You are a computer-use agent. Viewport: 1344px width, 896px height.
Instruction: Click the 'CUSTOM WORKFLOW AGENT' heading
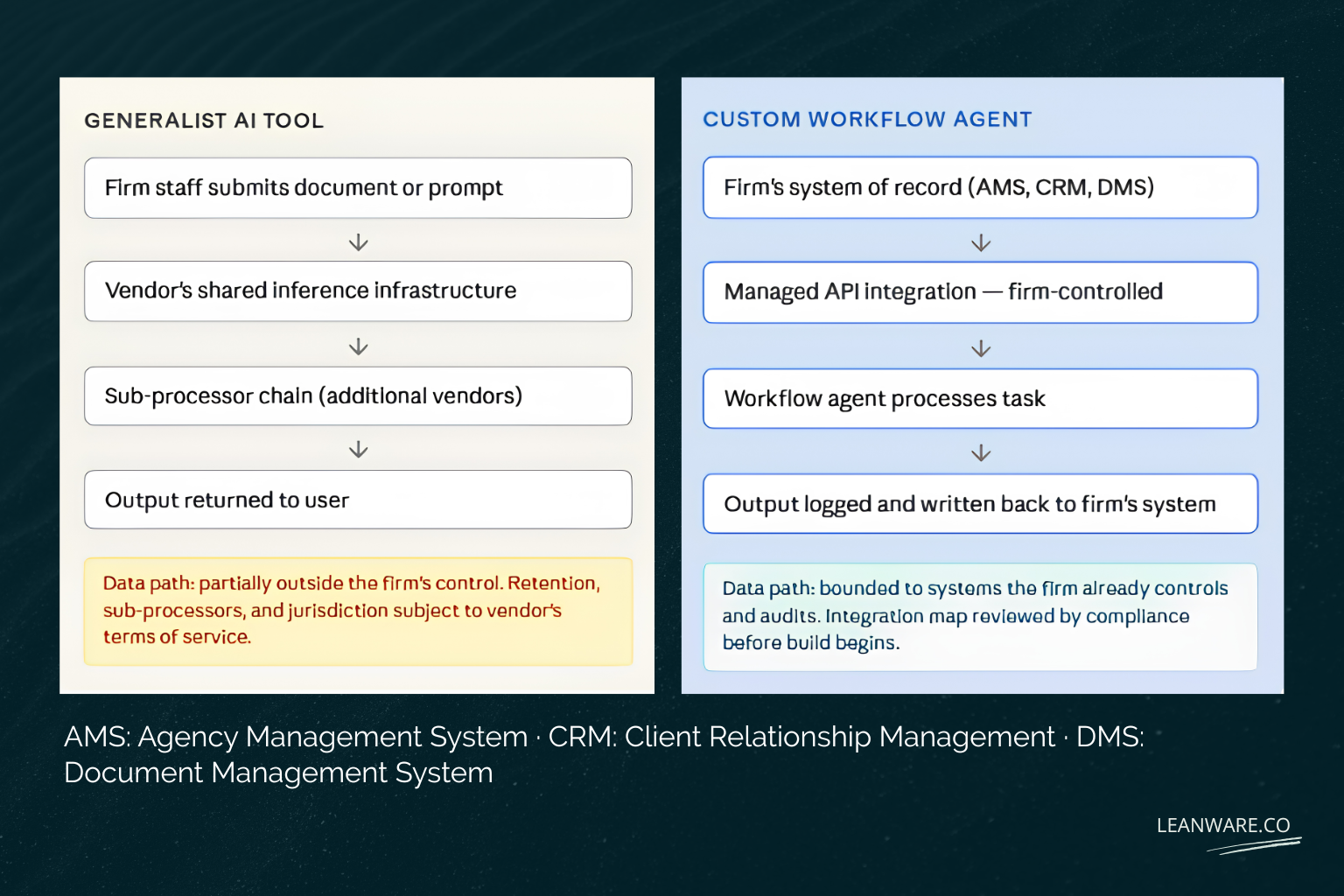click(x=867, y=120)
